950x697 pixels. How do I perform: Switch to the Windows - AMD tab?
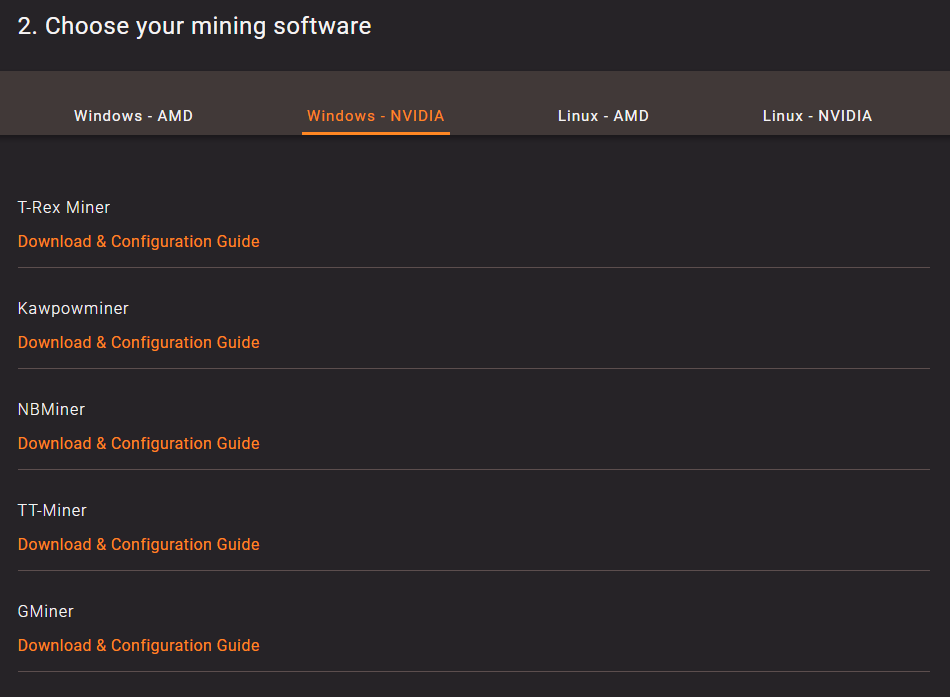133,116
